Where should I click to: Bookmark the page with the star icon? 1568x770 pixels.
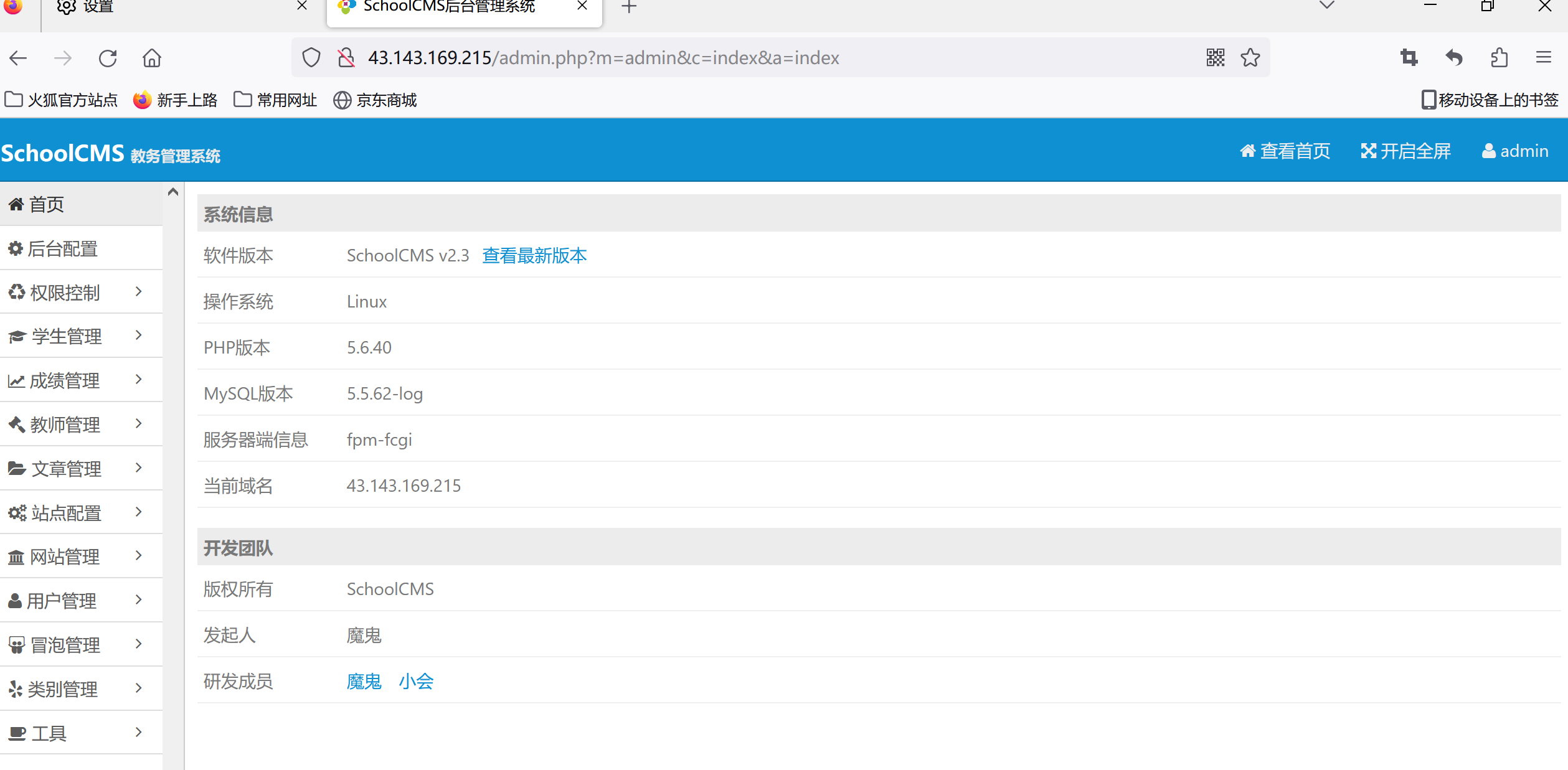pyautogui.click(x=1250, y=57)
